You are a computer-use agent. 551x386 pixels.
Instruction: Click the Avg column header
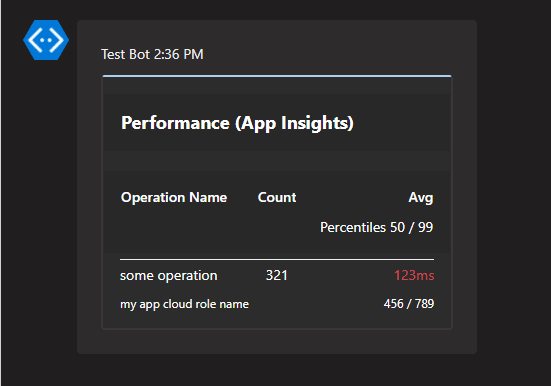(421, 198)
